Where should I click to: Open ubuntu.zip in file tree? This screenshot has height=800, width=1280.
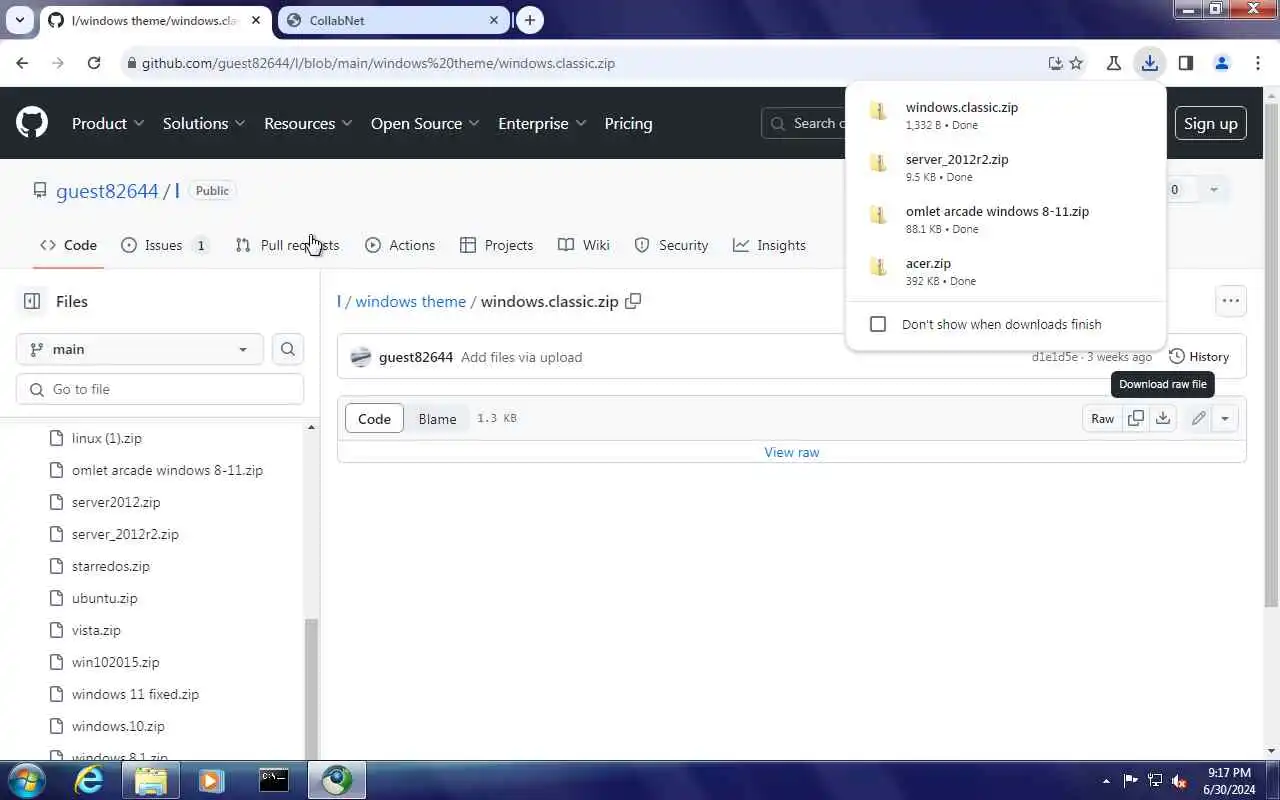coord(104,598)
